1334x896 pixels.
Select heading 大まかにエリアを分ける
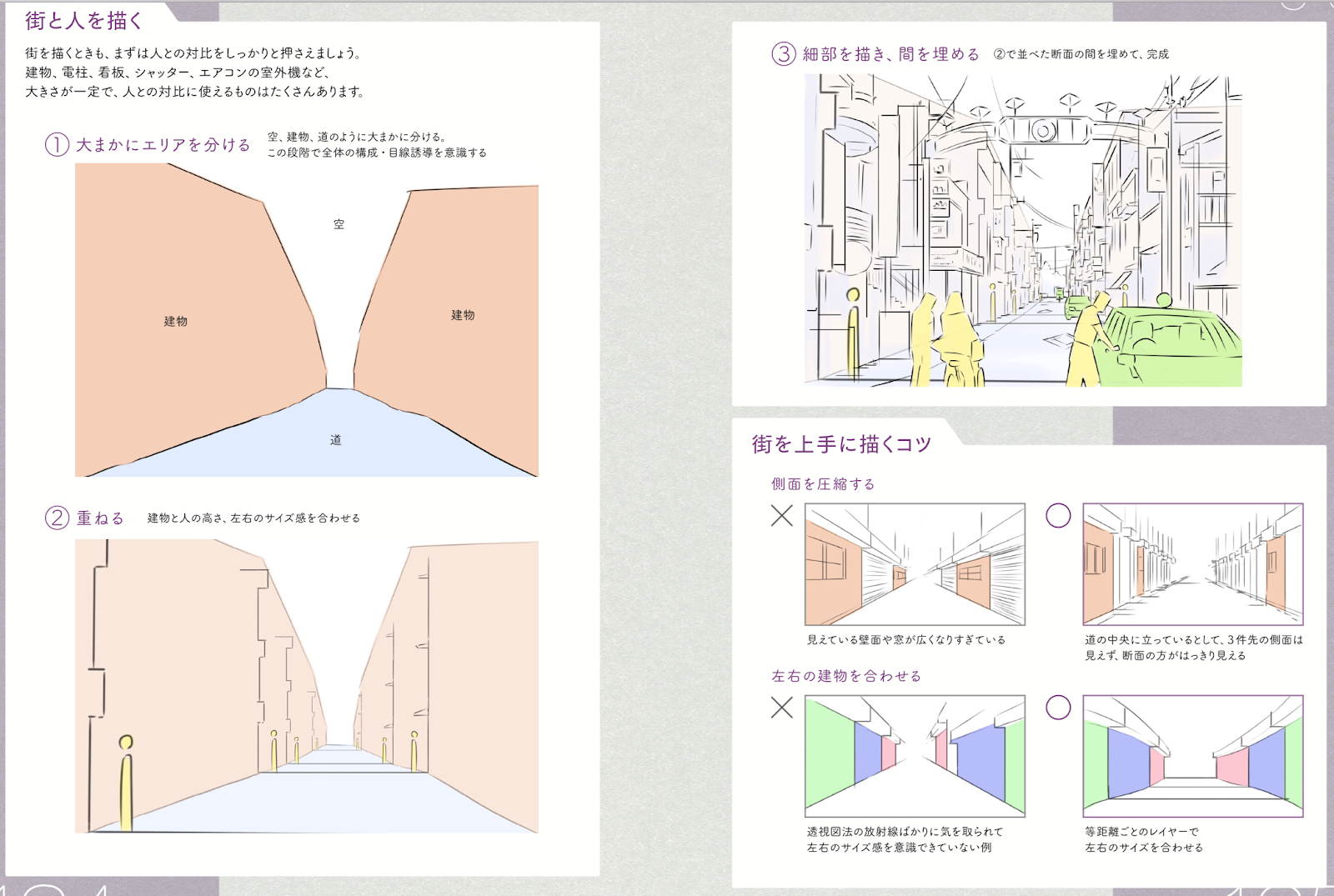[163, 145]
